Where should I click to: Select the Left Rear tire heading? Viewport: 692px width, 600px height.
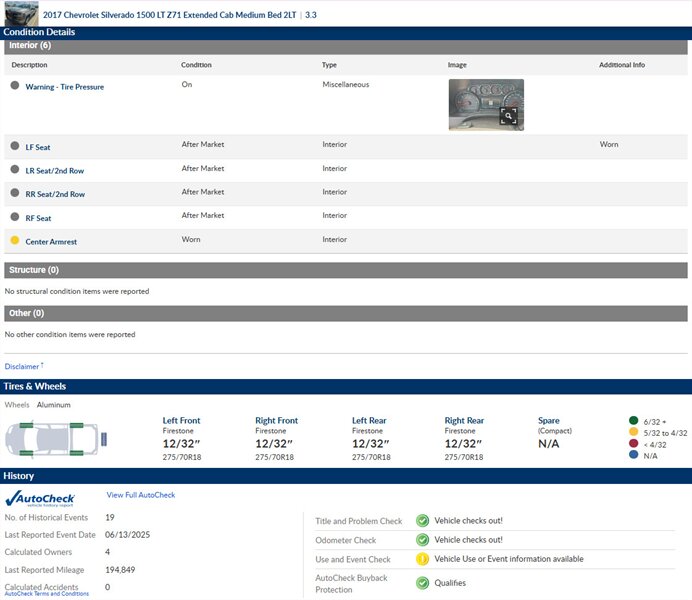pyautogui.click(x=369, y=420)
